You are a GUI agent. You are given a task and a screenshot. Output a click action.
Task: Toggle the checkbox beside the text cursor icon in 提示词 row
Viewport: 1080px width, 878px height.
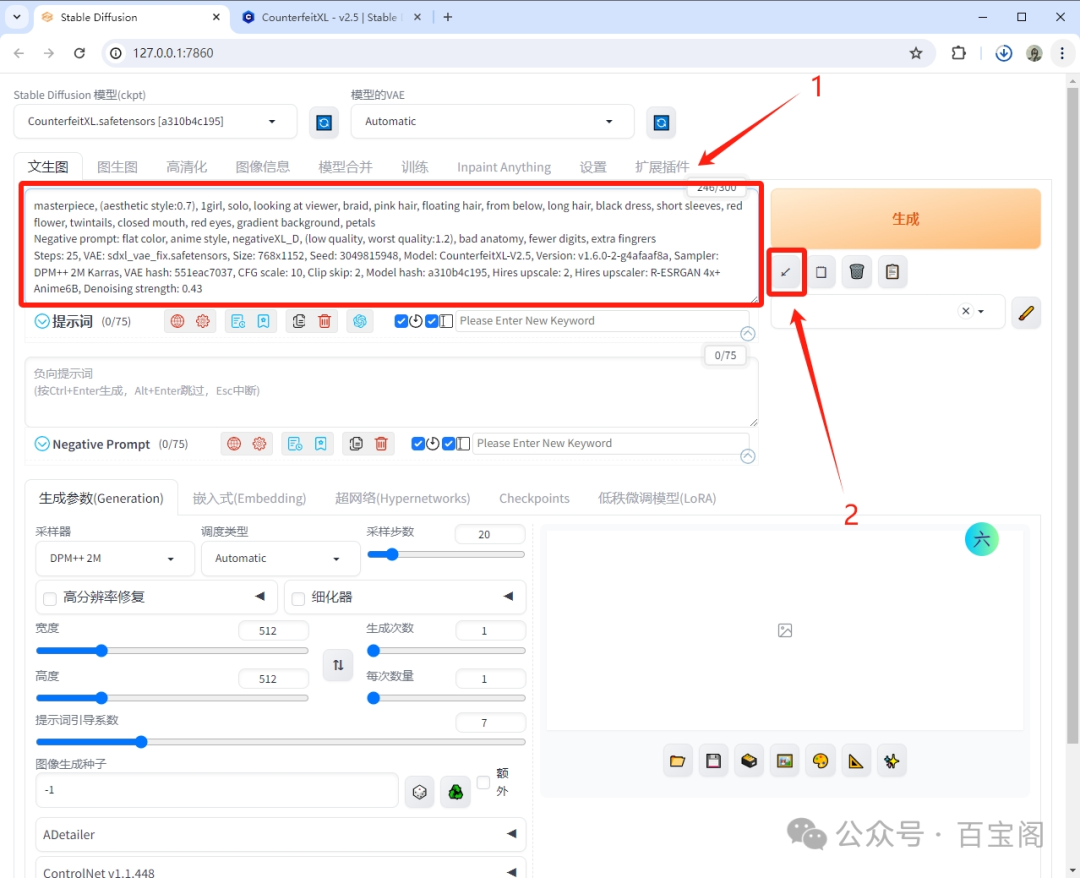click(x=432, y=321)
